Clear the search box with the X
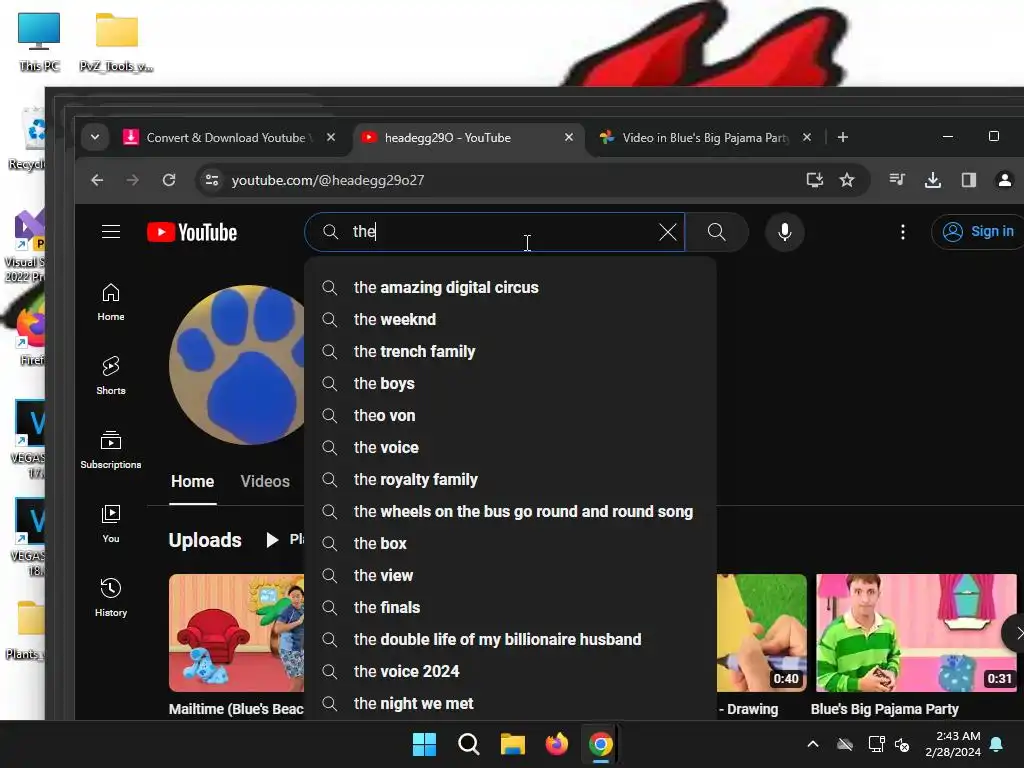Viewport: 1024px width, 768px height. [x=667, y=232]
